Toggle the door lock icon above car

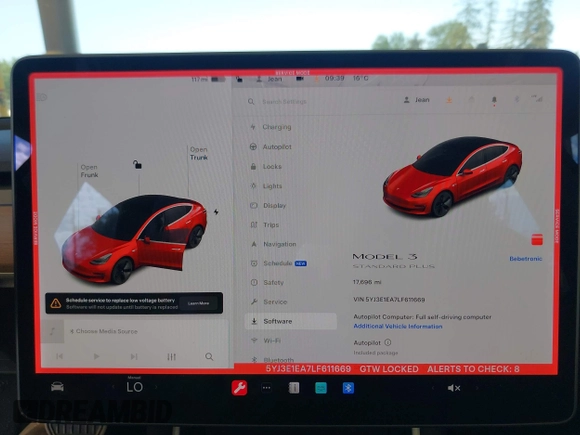click(137, 164)
